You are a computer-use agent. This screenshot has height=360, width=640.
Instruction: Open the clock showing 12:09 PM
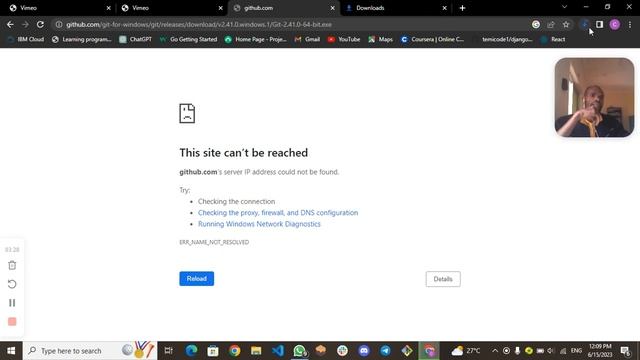tap(600, 351)
